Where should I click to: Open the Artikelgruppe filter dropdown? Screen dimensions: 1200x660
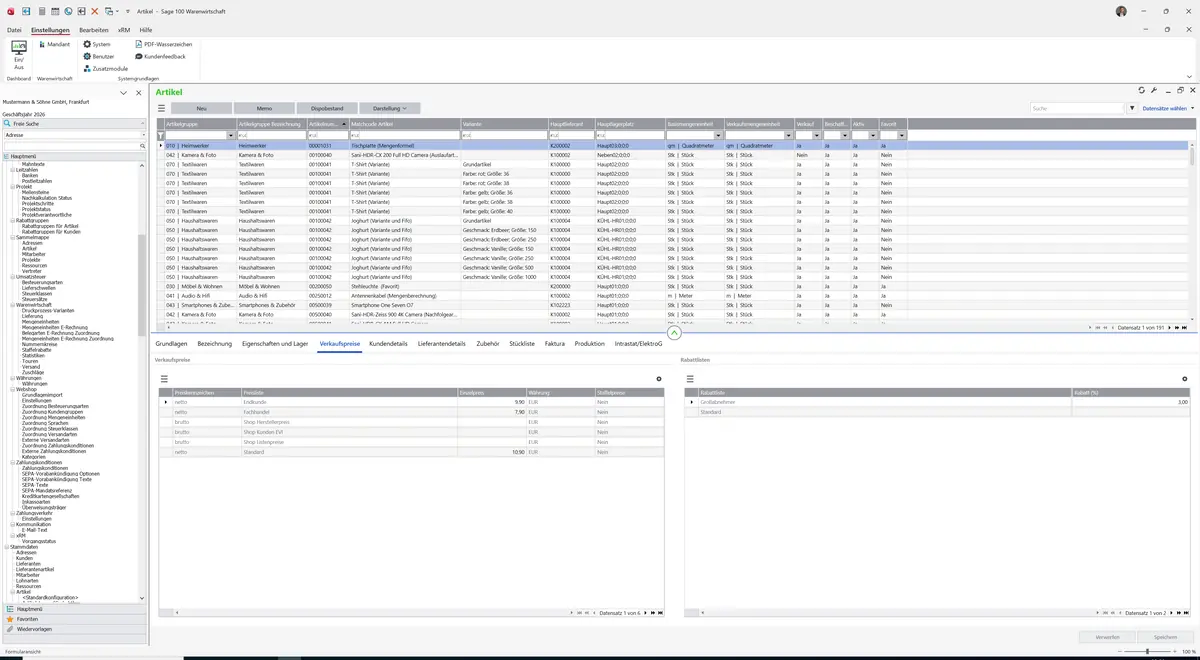pos(232,135)
